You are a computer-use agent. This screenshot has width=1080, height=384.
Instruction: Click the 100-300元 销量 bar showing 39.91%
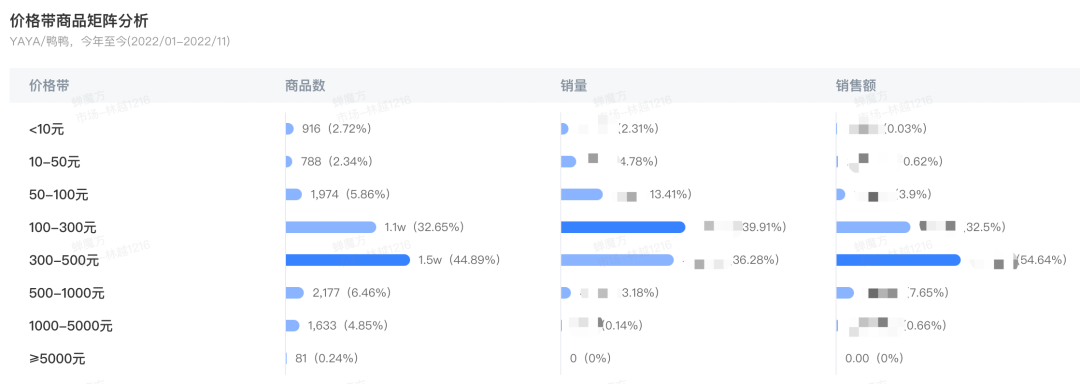623,227
